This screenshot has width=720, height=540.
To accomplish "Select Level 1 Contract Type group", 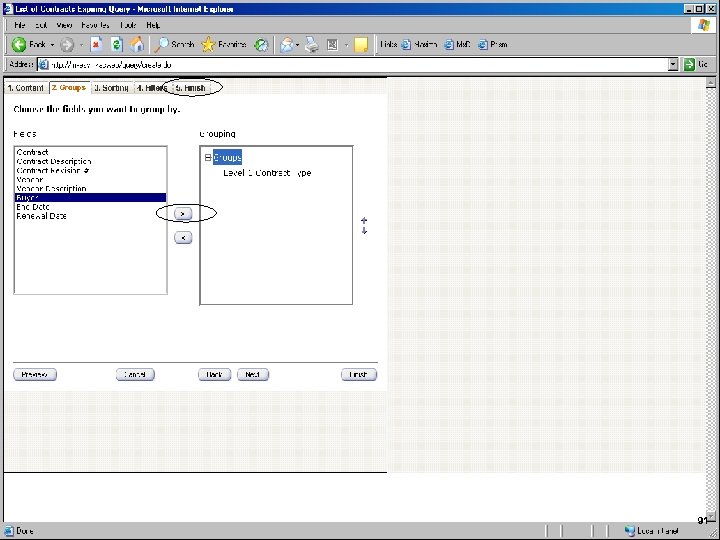I will [x=267, y=173].
